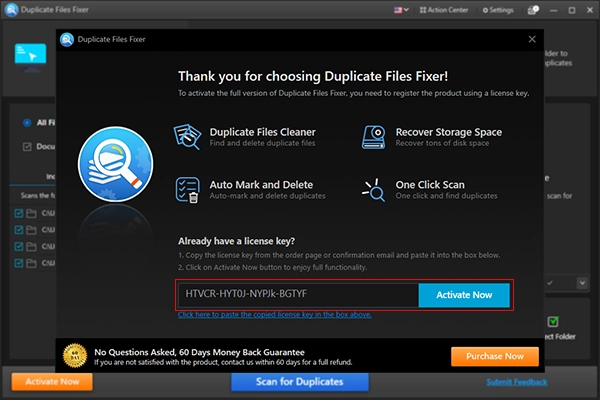This screenshot has height=400, width=600.
Task: Open the Submit Feedback link
Action: point(517,382)
